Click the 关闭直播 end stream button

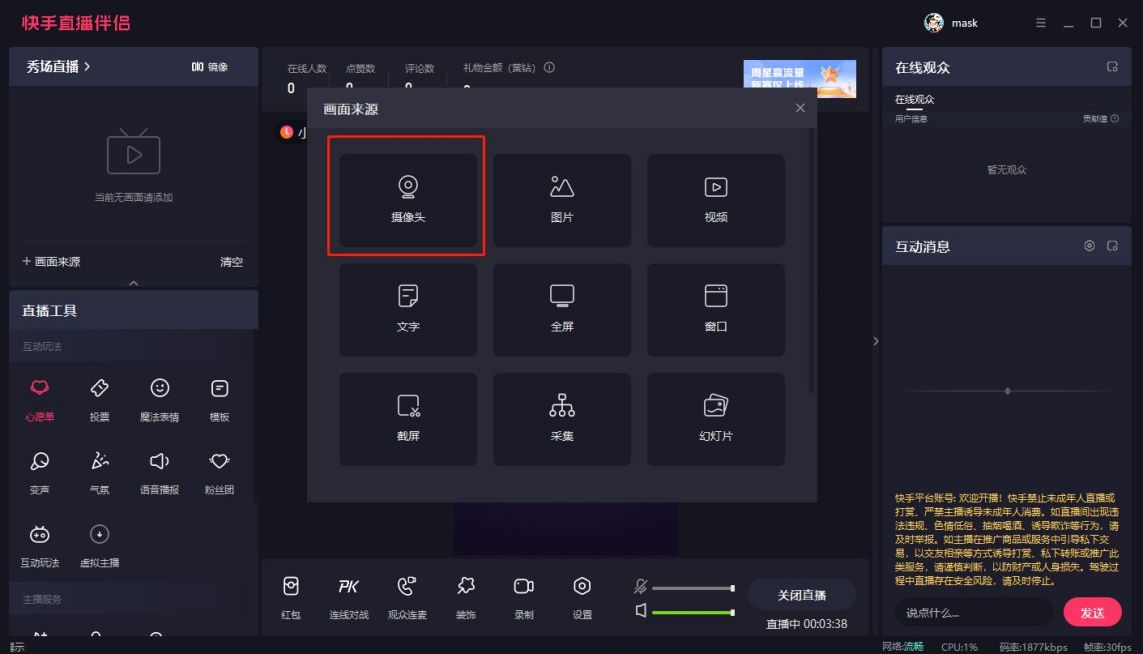[x=801, y=595]
